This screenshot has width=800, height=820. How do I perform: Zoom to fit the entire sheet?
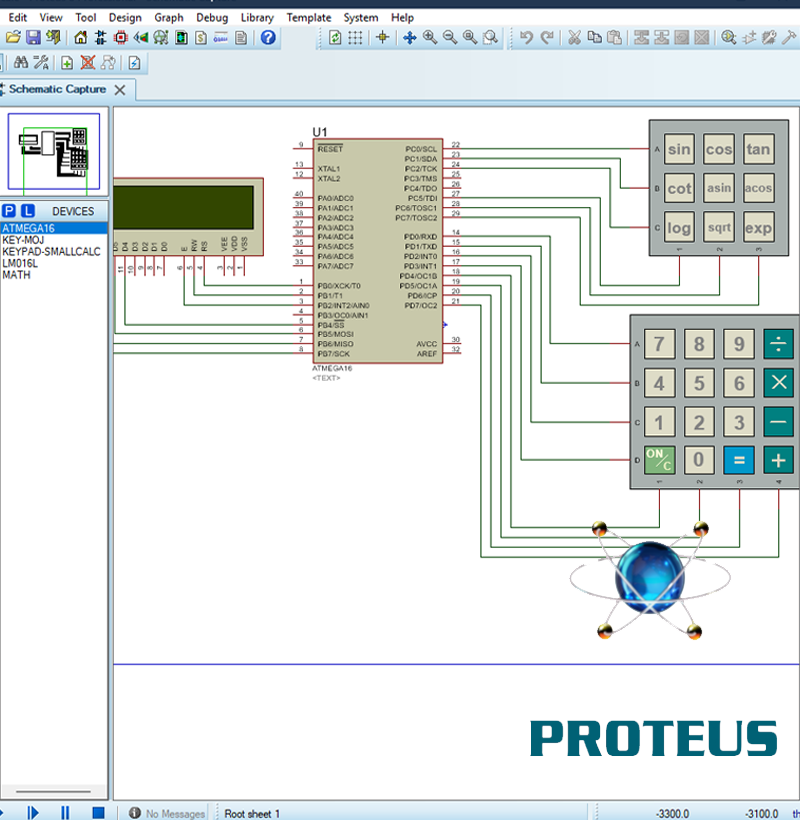(x=490, y=38)
